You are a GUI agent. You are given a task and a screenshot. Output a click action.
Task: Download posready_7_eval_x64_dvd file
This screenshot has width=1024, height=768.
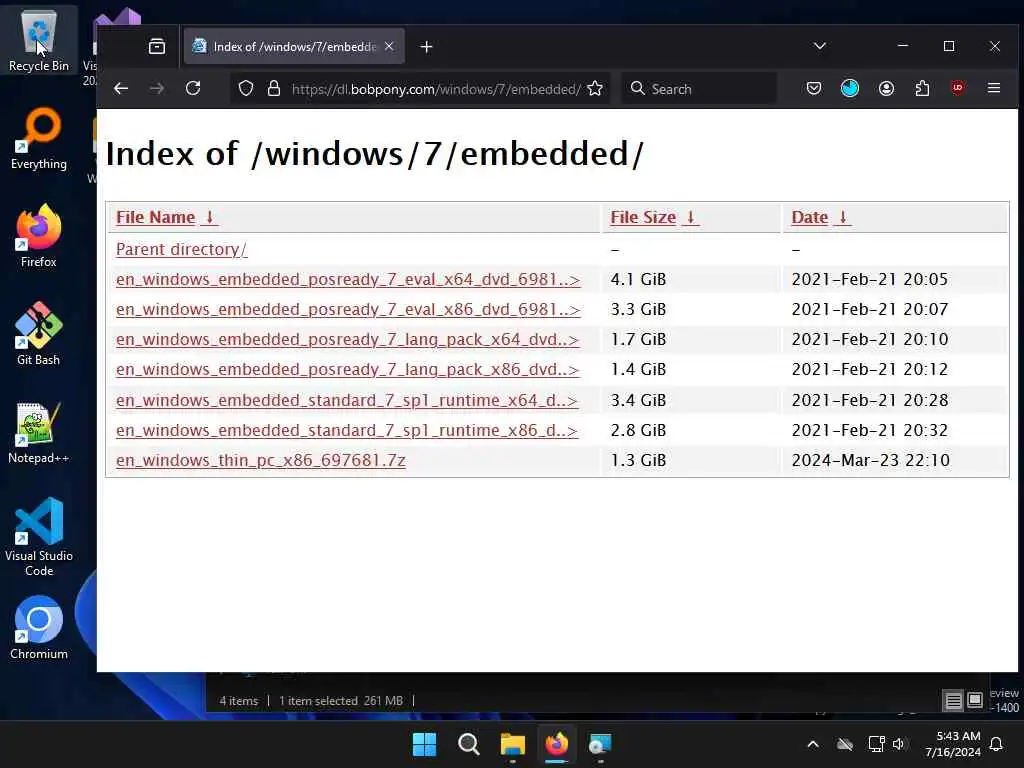348,280
